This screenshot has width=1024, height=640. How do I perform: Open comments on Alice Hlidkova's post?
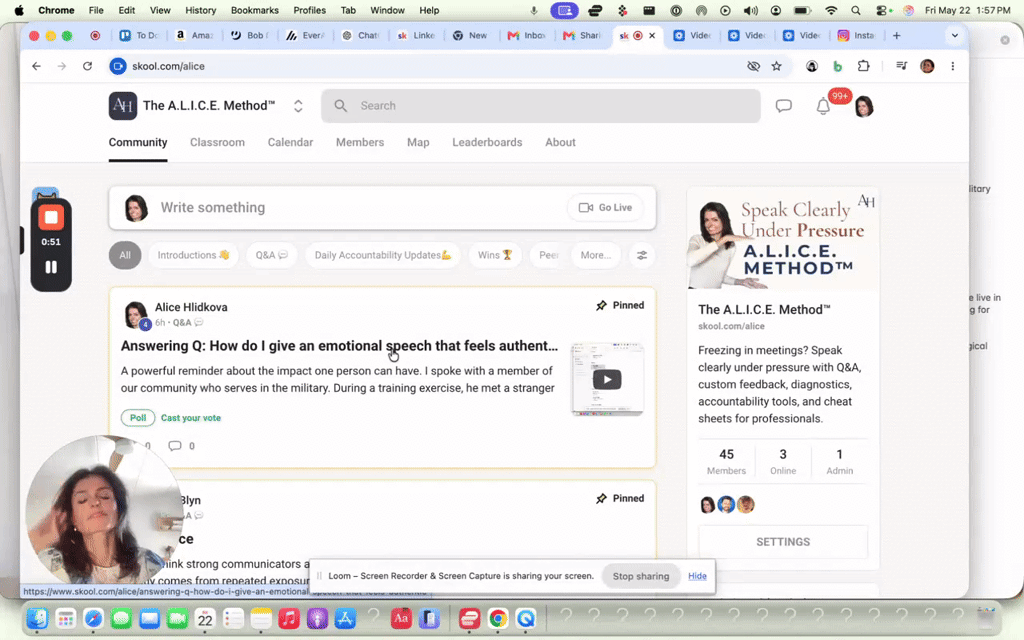coord(182,446)
